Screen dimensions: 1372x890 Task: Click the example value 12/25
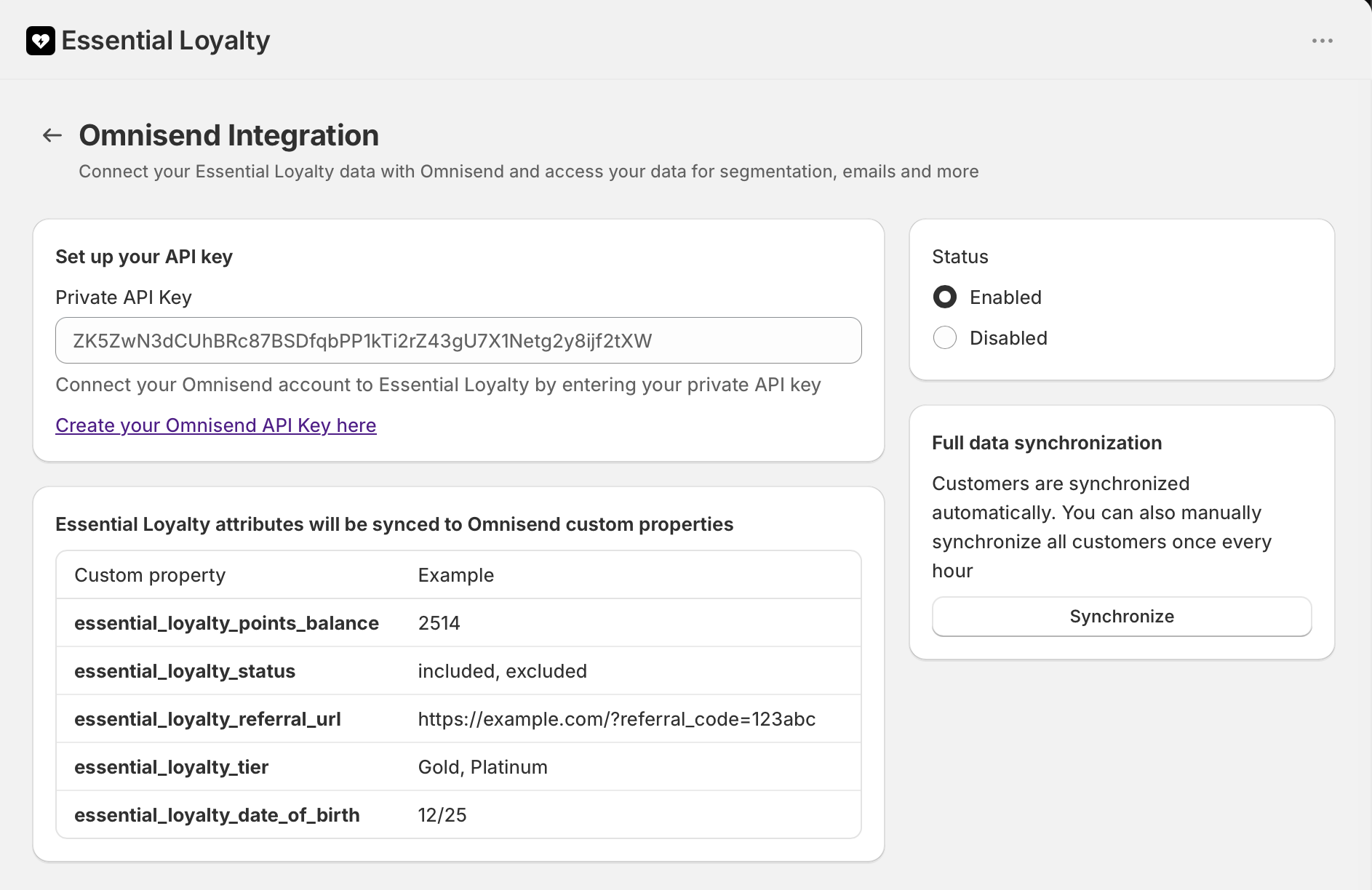442,815
